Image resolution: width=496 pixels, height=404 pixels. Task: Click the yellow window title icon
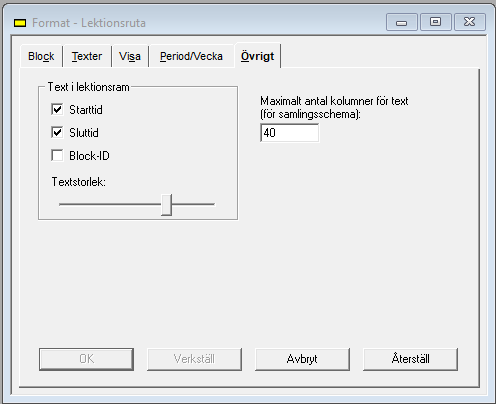coord(20,23)
